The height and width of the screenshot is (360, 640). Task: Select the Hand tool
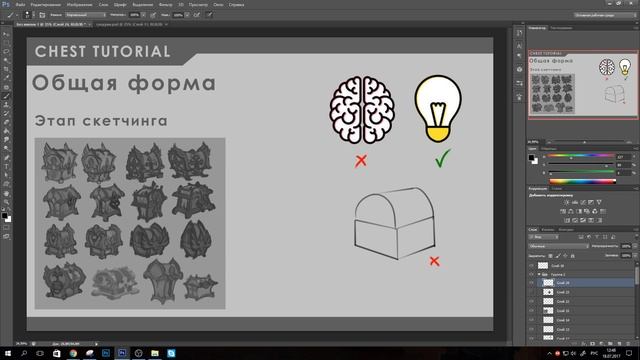click(6, 193)
